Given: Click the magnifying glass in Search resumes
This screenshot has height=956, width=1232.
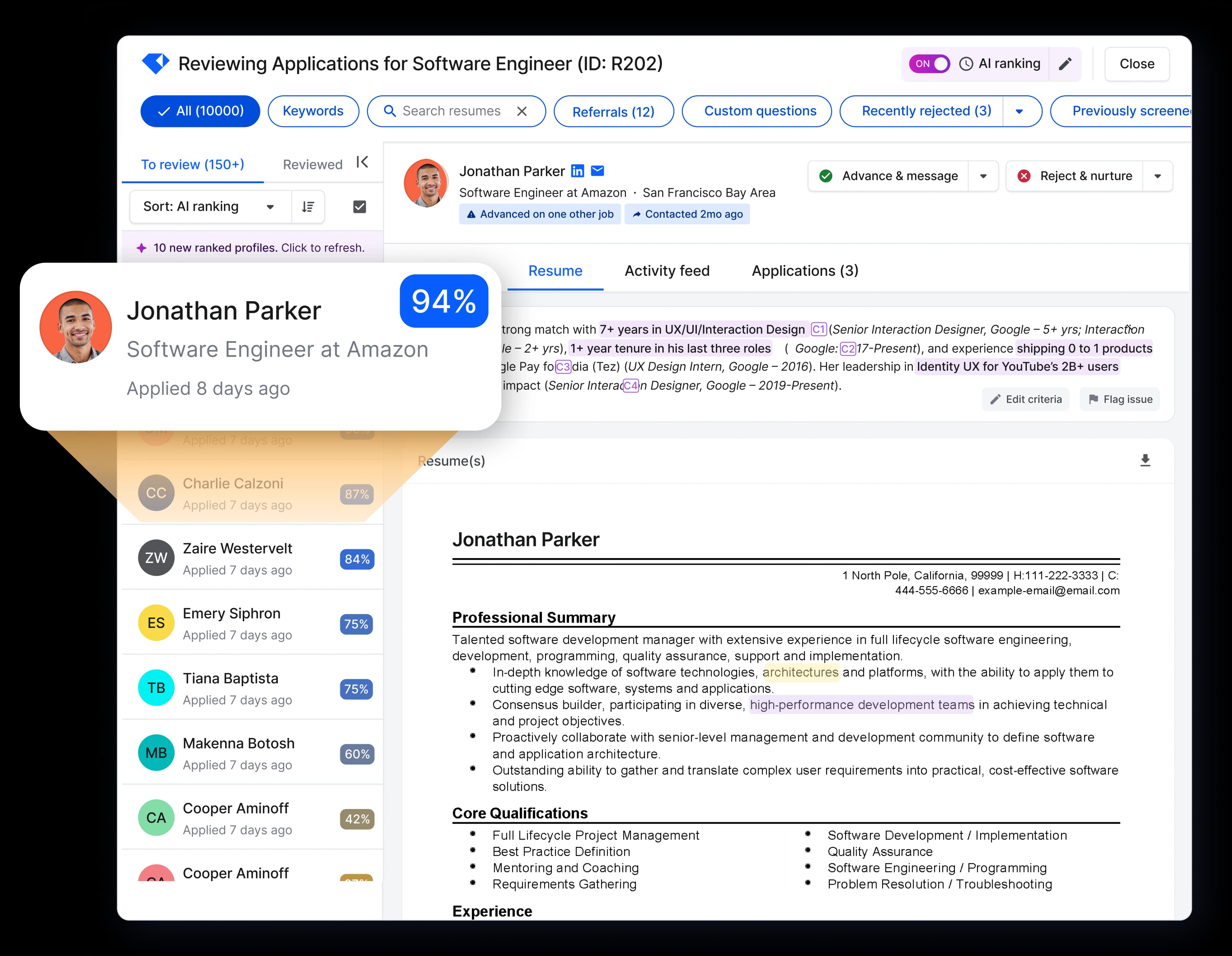Looking at the screenshot, I should tap(390, 111).
